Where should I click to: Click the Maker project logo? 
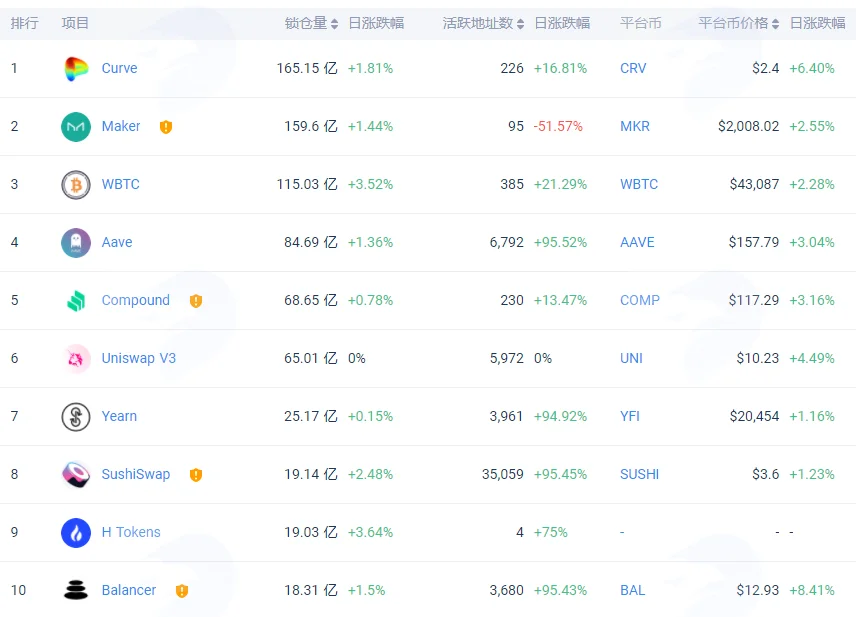76,127
